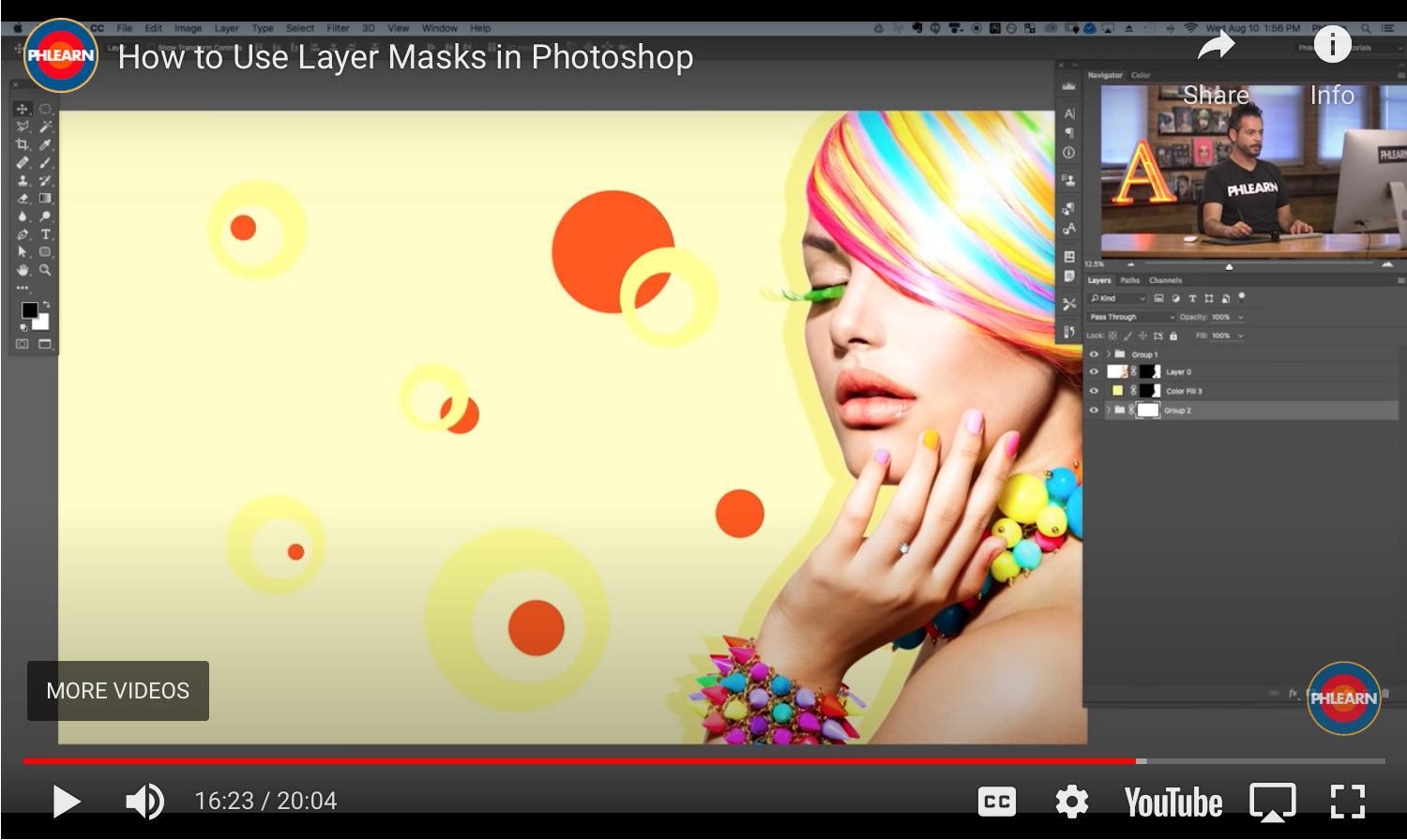Select the Dodge tool
1407x840 pixels.
[45, 217]
